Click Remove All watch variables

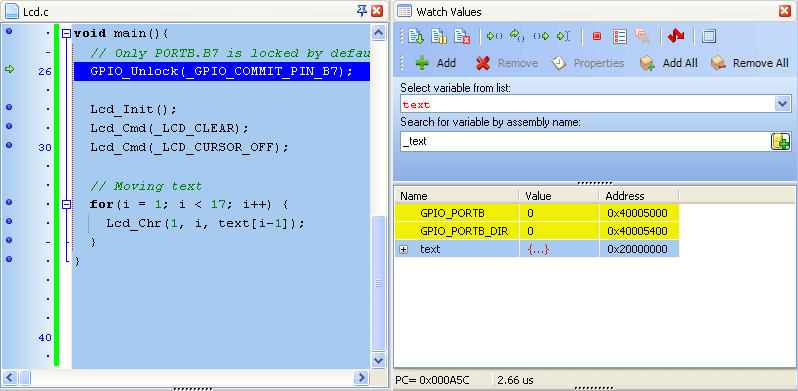[x=750, y=63]
